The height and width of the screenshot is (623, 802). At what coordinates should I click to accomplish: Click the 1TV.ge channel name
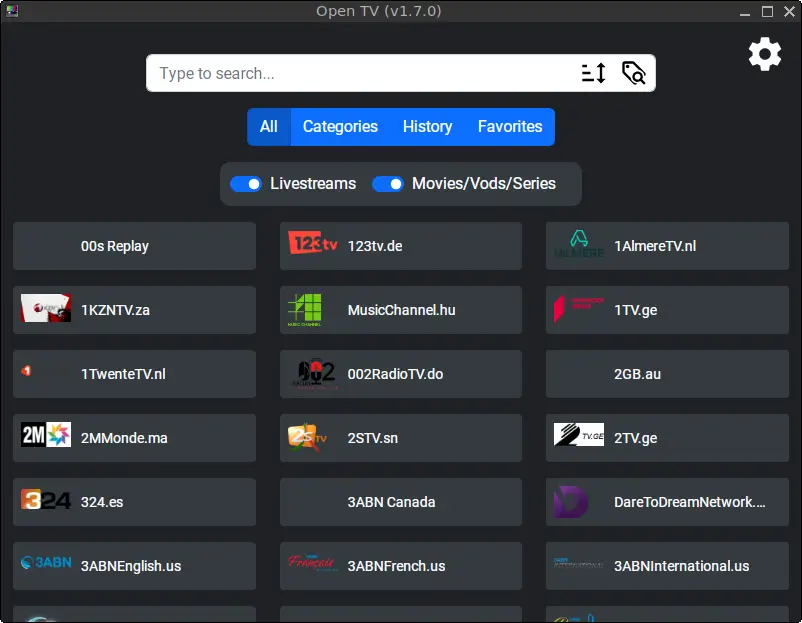[635, 310]
